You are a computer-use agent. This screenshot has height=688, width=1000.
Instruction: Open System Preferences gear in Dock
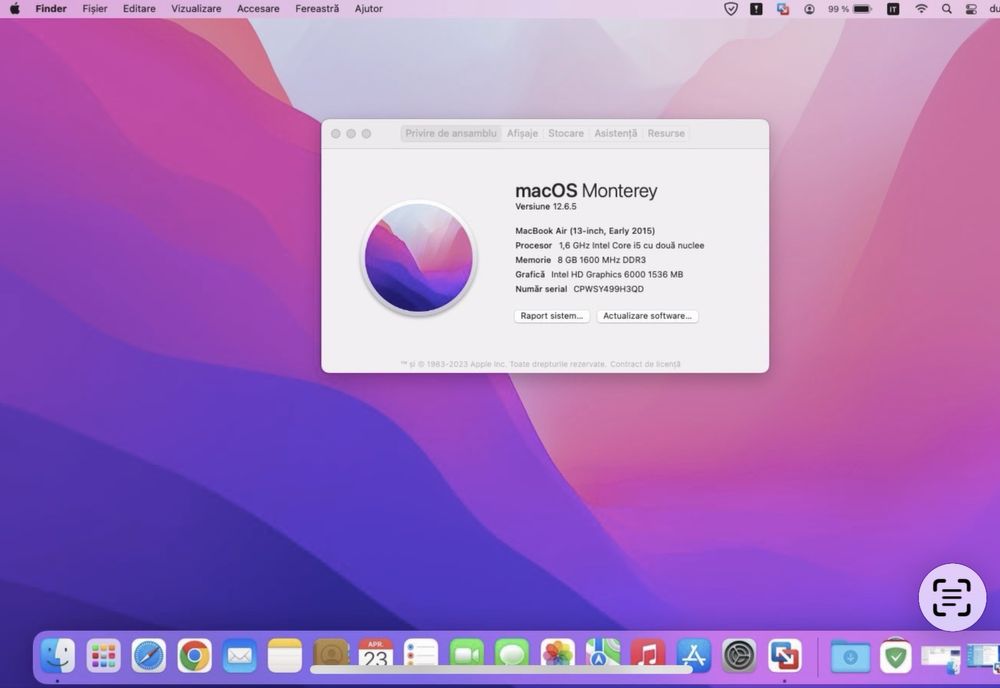coord(739,656)
